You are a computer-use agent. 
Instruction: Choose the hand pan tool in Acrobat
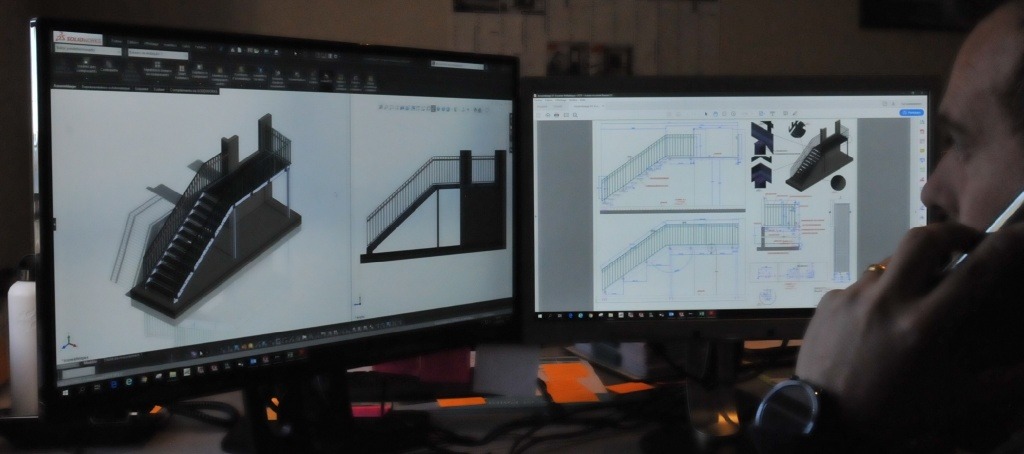(715, 114)
